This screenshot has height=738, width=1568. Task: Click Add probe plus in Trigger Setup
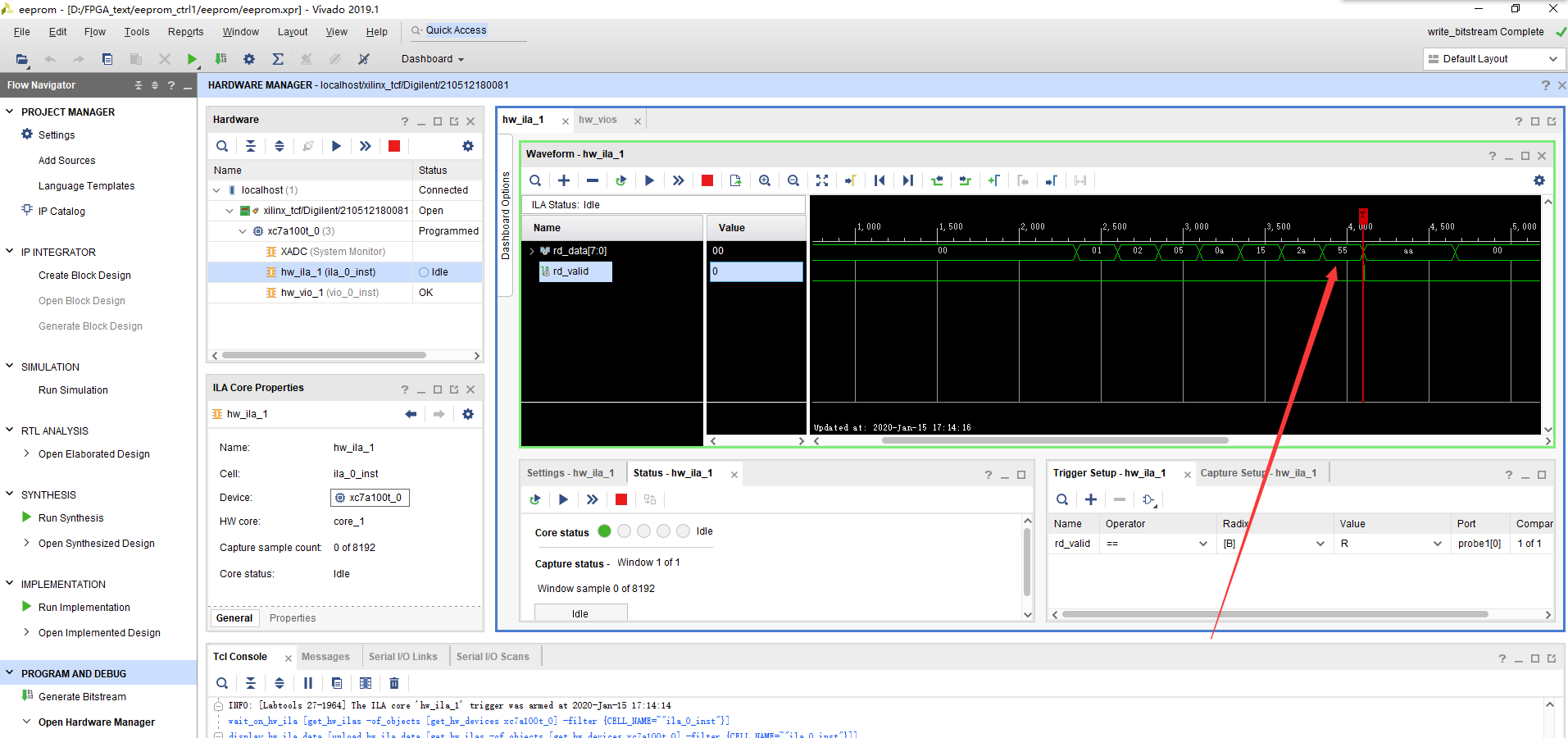click(1091, 499)
